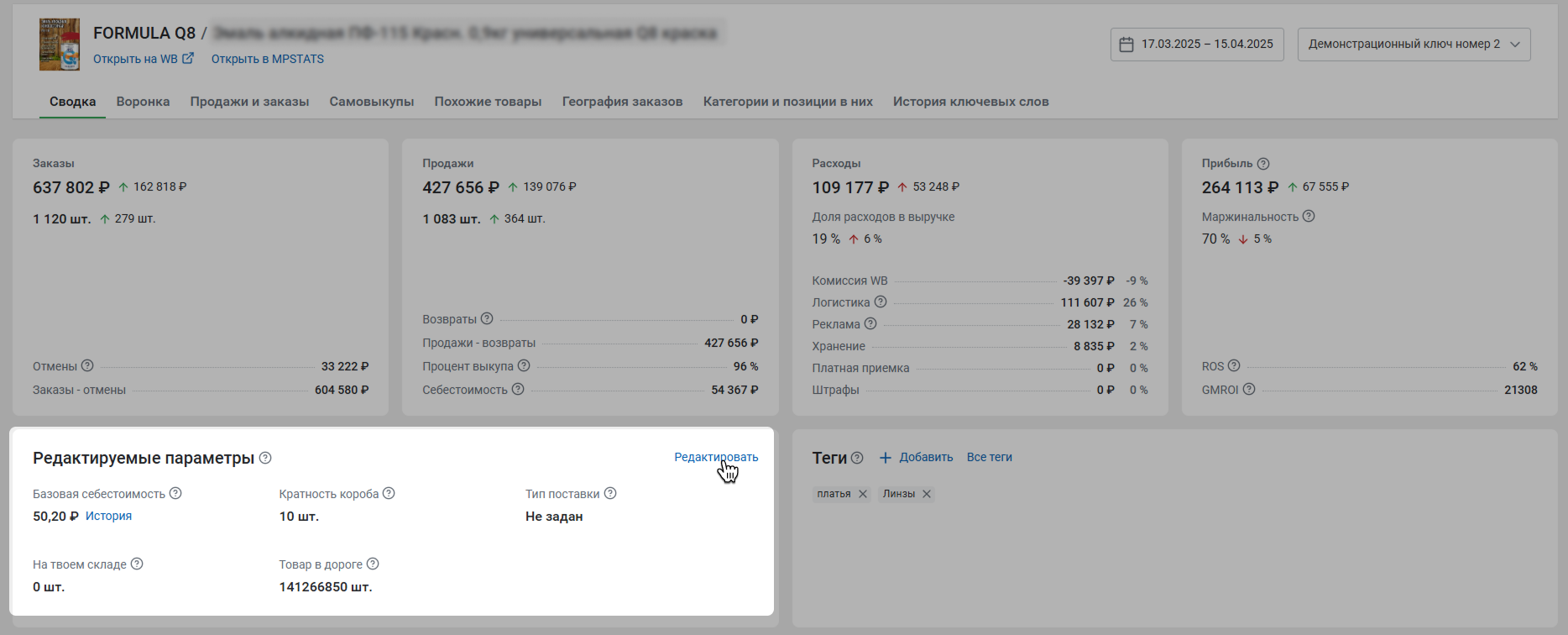Show help tooltip for Логистика
Viewport: 1568px width, 635px height.
(x=881, y=302)
